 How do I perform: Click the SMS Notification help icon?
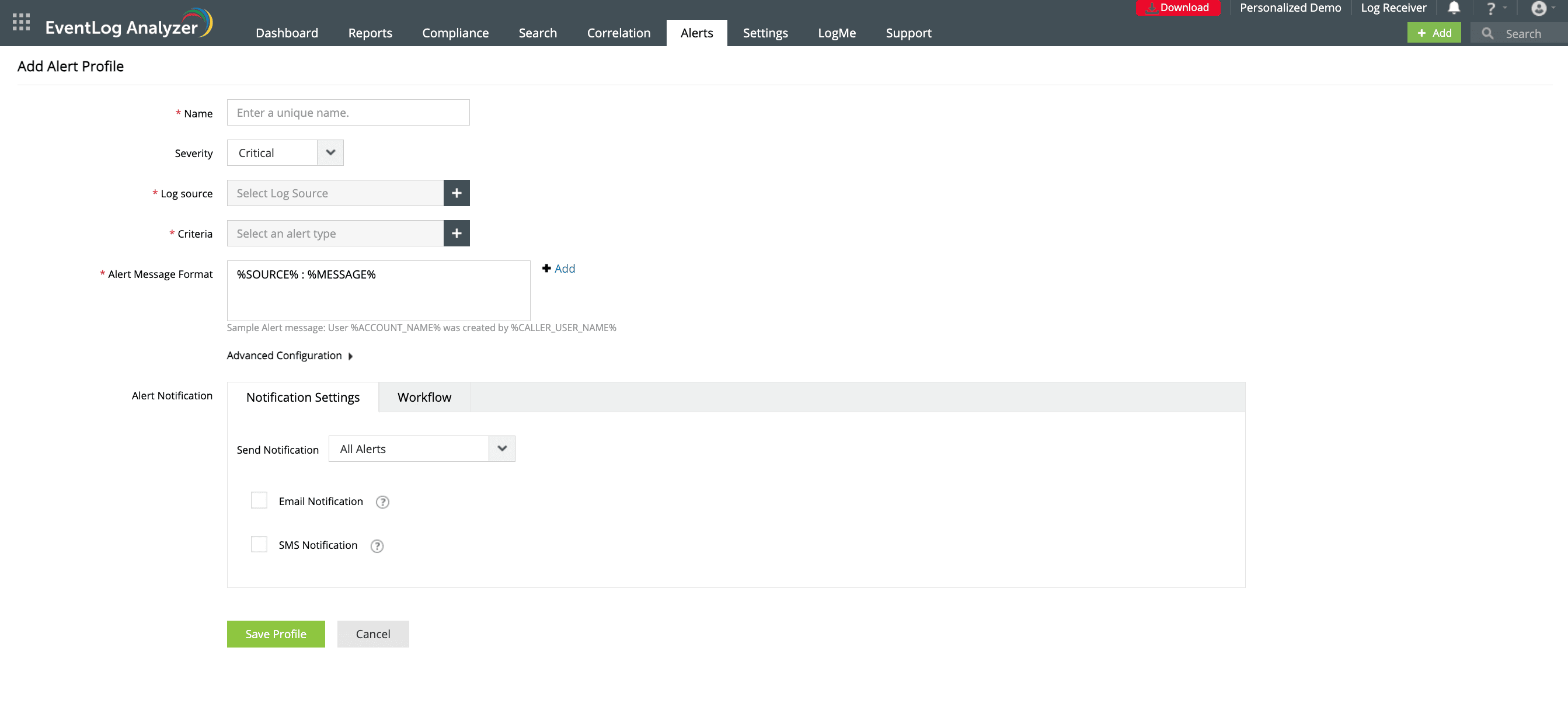click(x=377, y=545)
